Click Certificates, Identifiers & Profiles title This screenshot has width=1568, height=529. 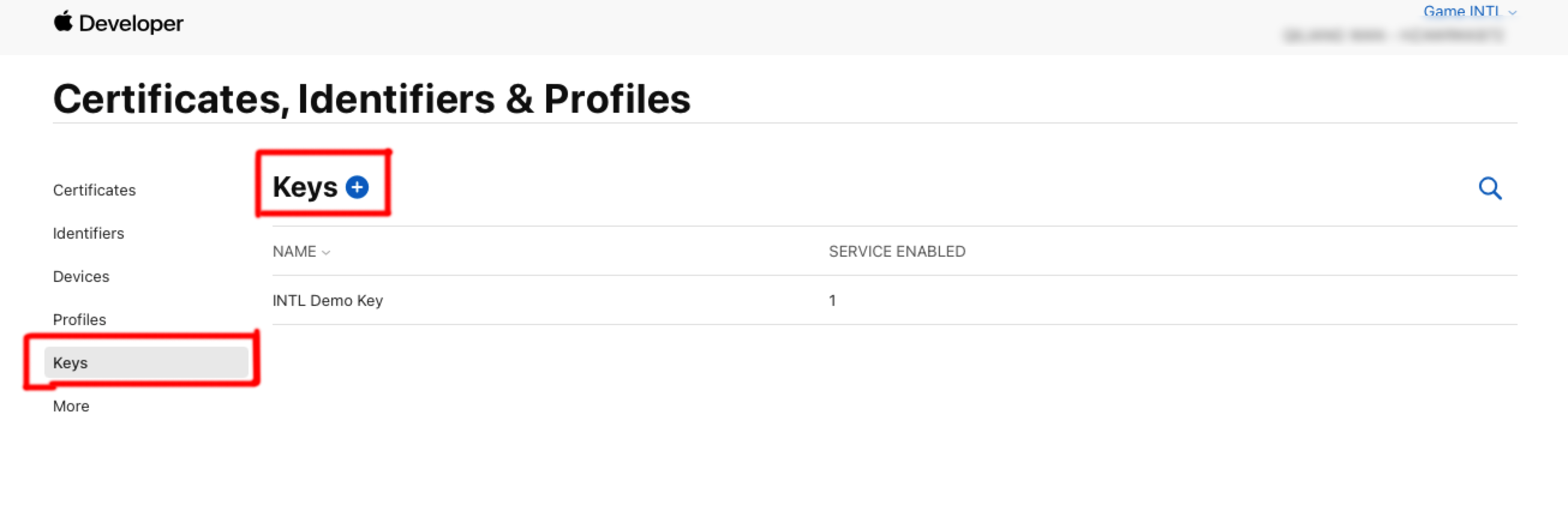(x=372, y=98)
